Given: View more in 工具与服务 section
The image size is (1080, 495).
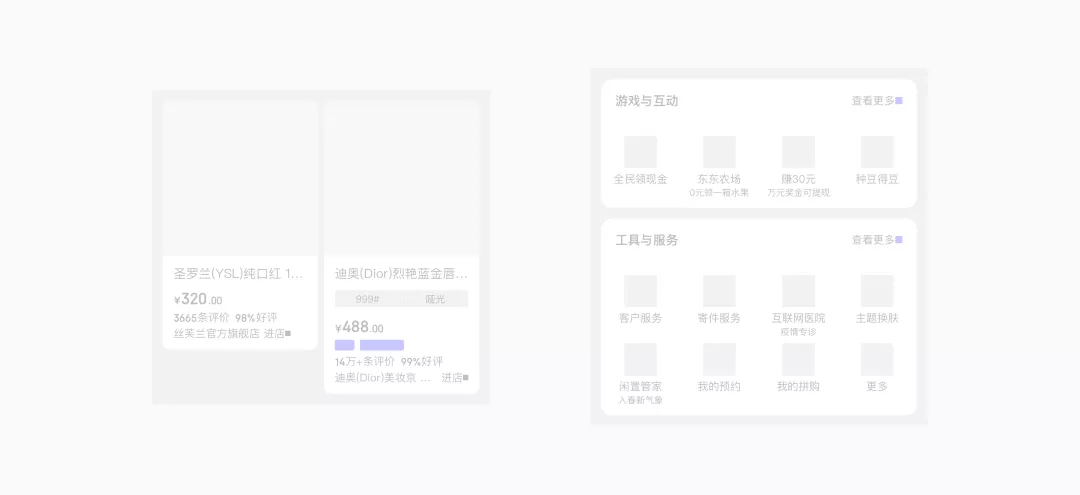Looking at the screenshot, I should pos(877,240).
